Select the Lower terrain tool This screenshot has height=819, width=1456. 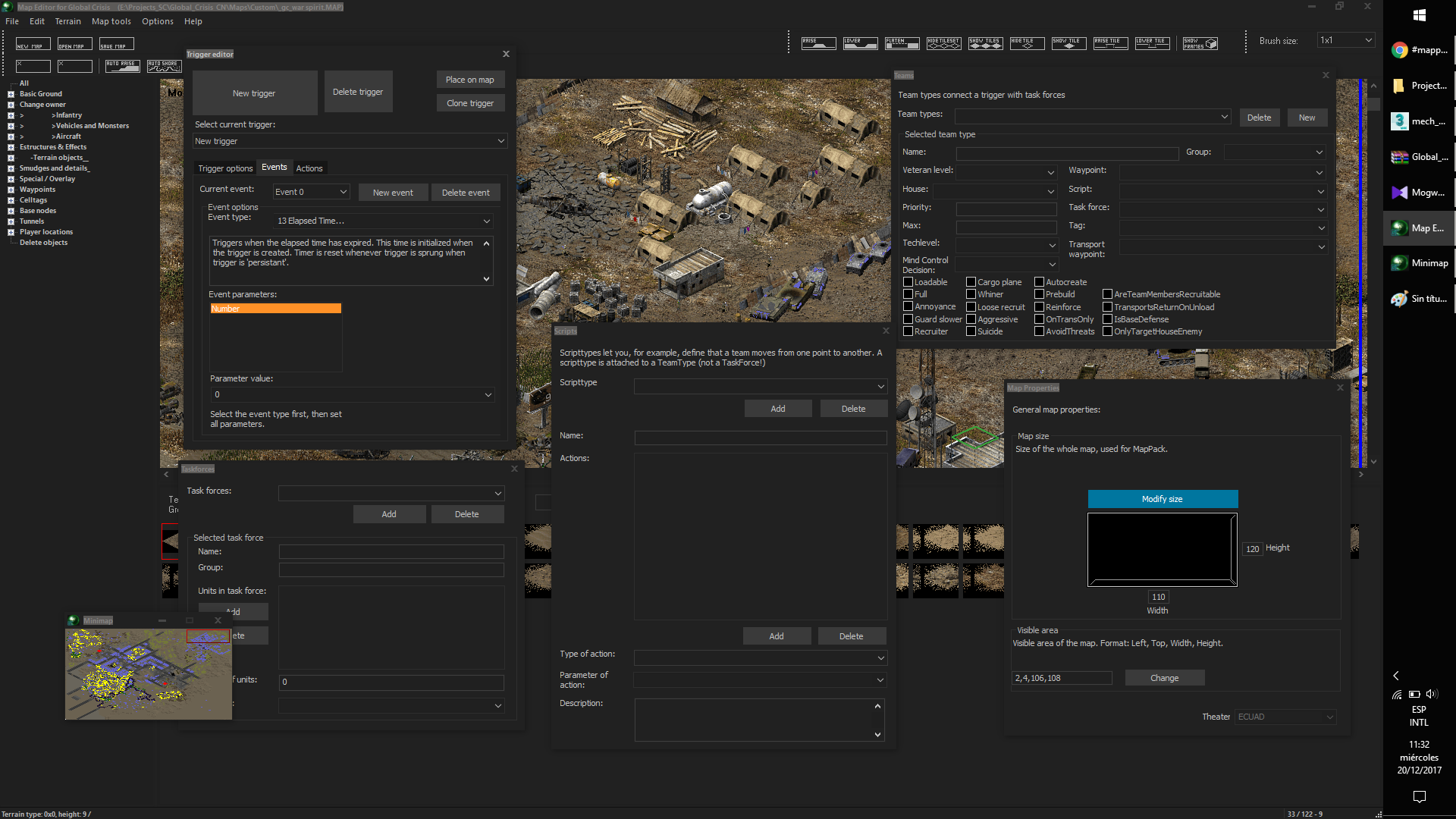860,43
